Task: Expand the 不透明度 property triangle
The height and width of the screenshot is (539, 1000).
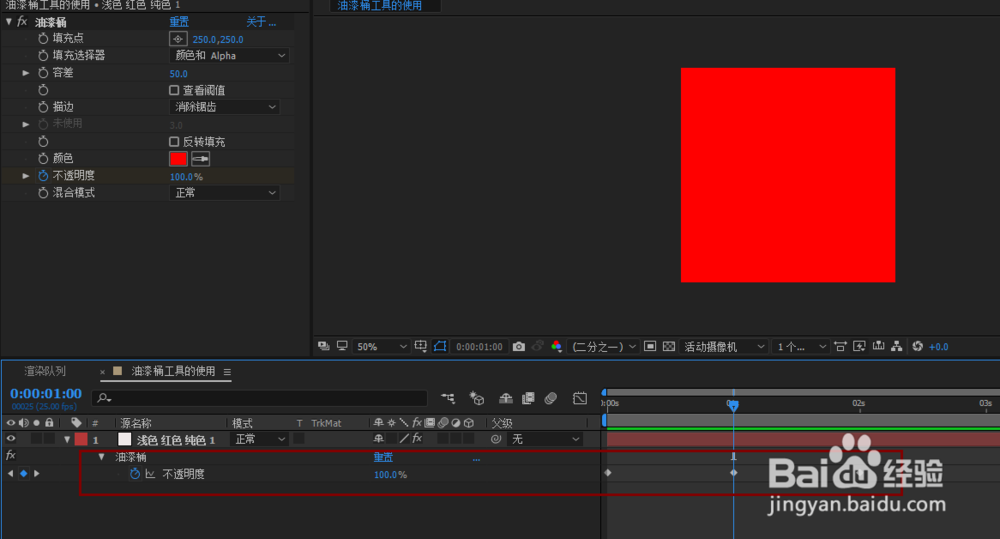Action: [26, 175]
